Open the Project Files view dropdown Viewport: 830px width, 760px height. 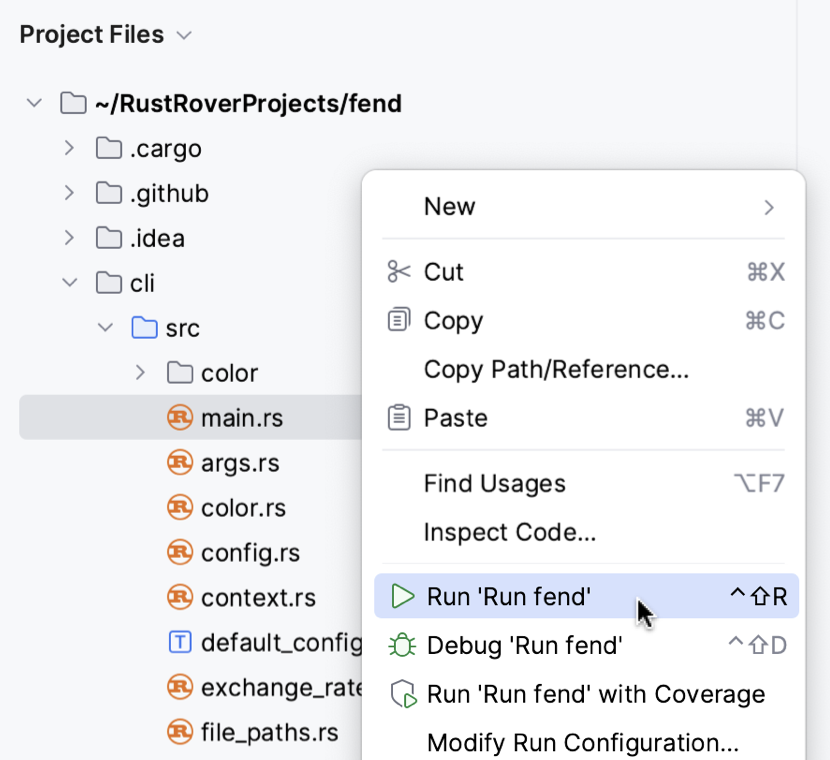pyautogui.click(x=183, y=34)
